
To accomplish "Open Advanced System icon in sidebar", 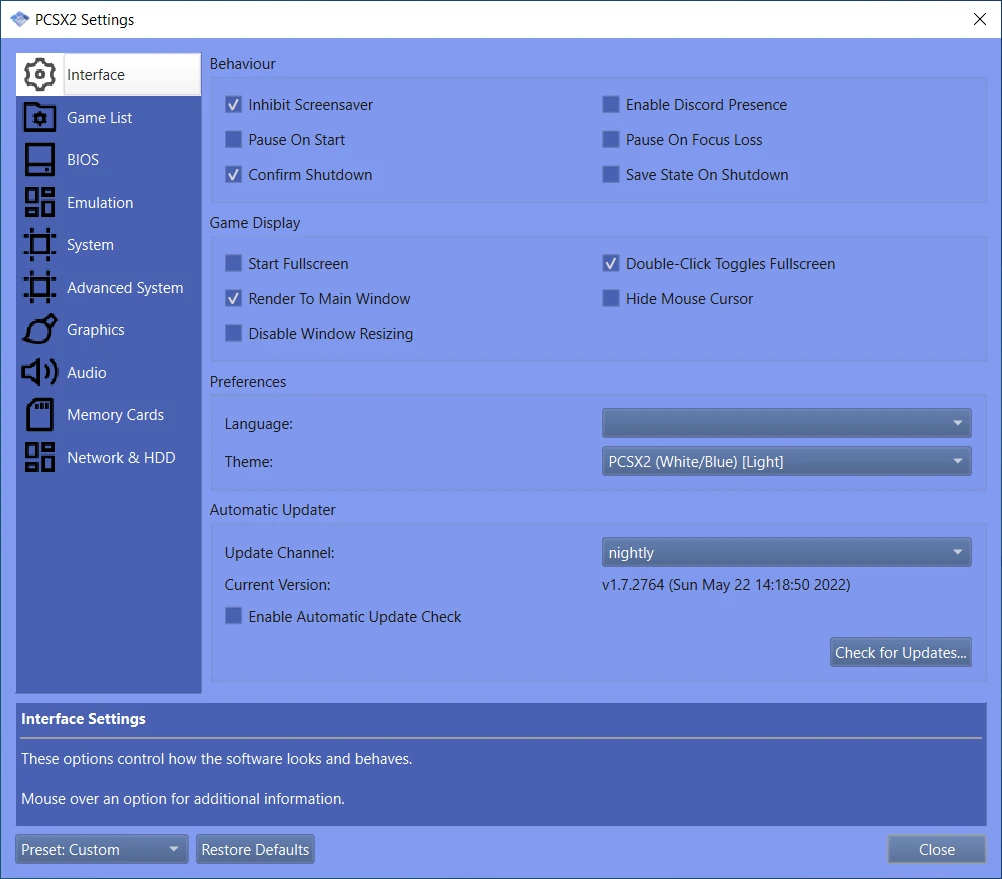I will point(40,288).
